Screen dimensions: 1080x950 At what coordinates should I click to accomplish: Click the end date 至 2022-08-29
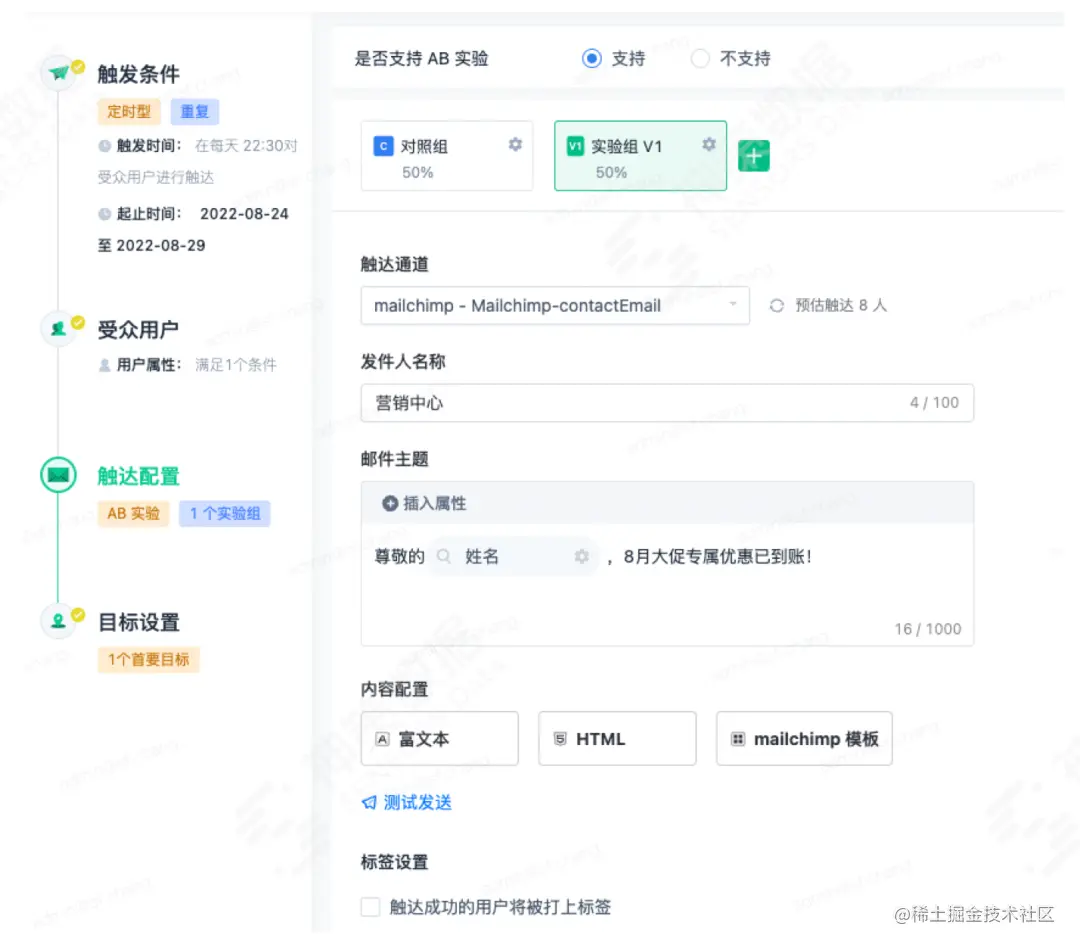tap(152, 245)
